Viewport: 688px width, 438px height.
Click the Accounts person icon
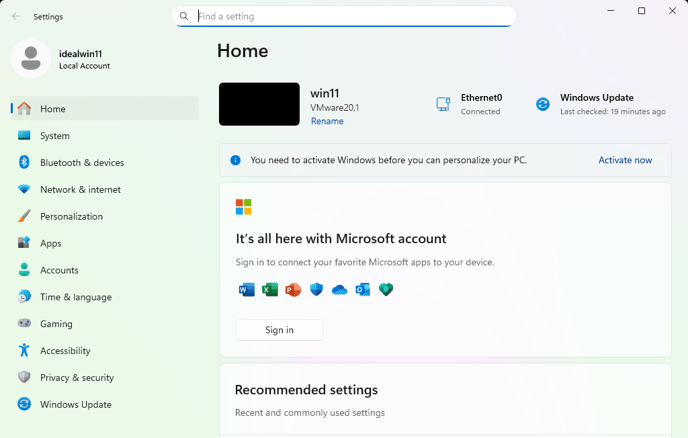click(x=24, y=269)
